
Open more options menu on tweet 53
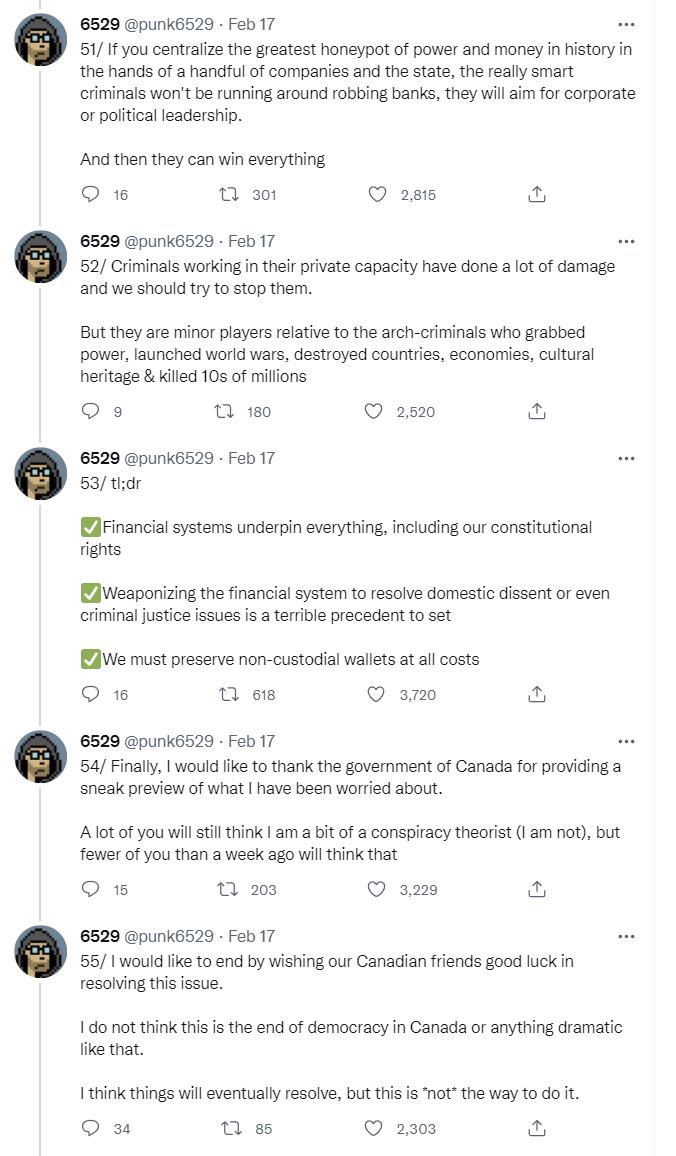click(626, 458)
